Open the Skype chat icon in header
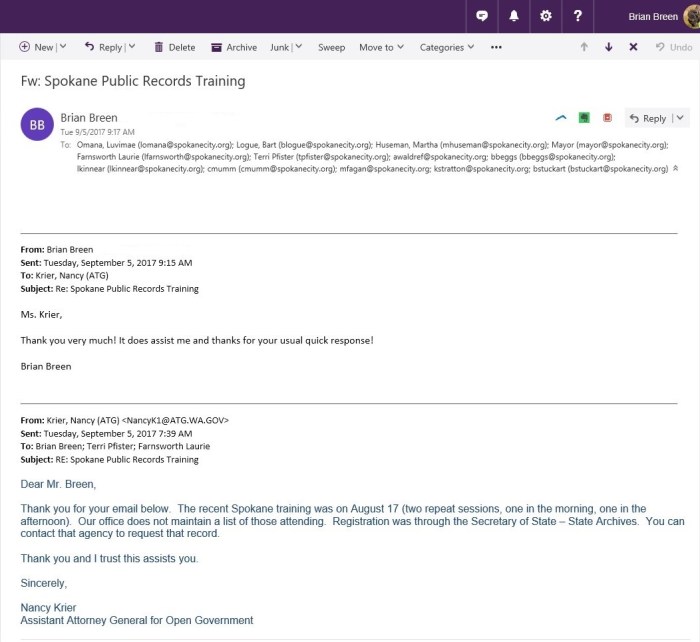Screen dimensions: 700x642 pyautogui.click(x=482, y=16)
